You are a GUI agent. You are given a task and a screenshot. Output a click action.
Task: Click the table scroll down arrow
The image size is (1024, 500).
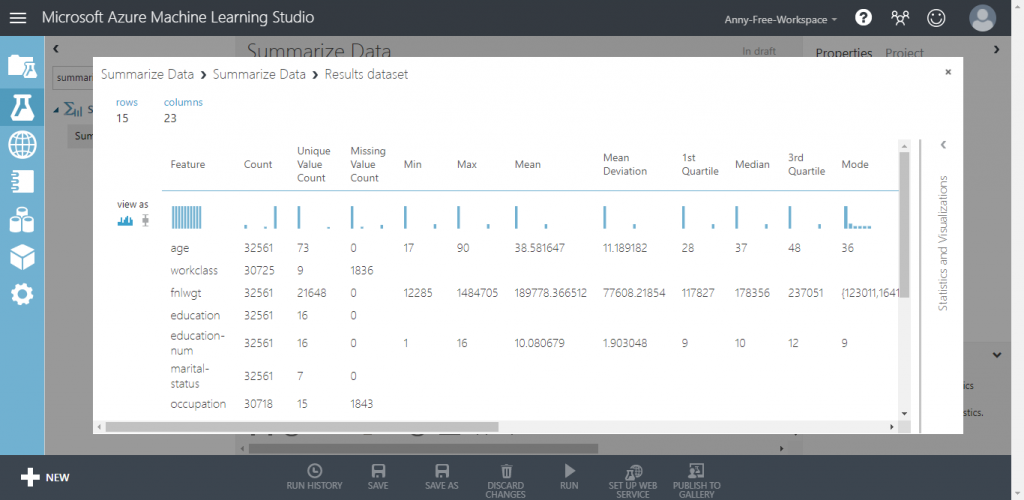click(904, 413)
